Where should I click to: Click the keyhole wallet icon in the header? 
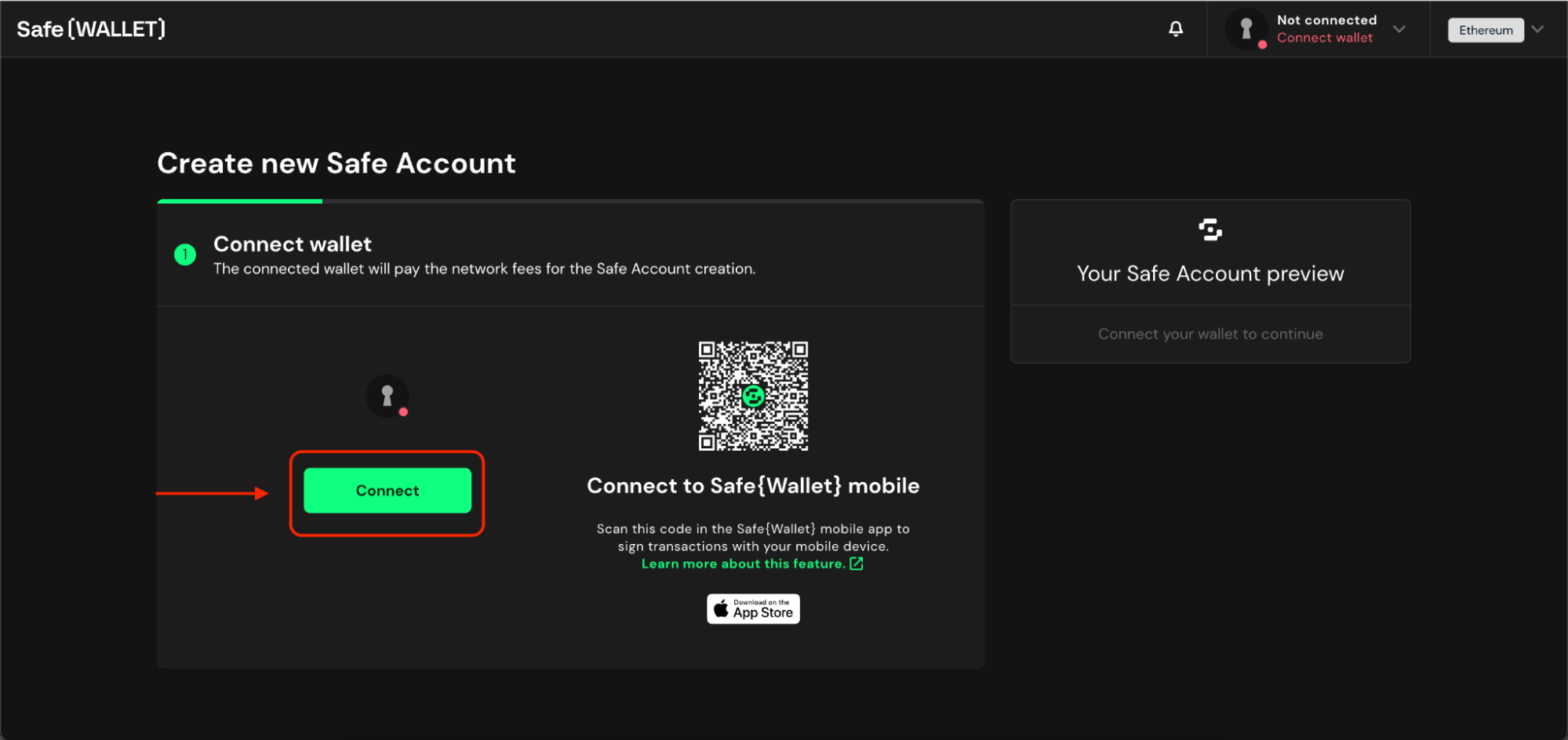pyautogui.click(x=1246, y=28)
